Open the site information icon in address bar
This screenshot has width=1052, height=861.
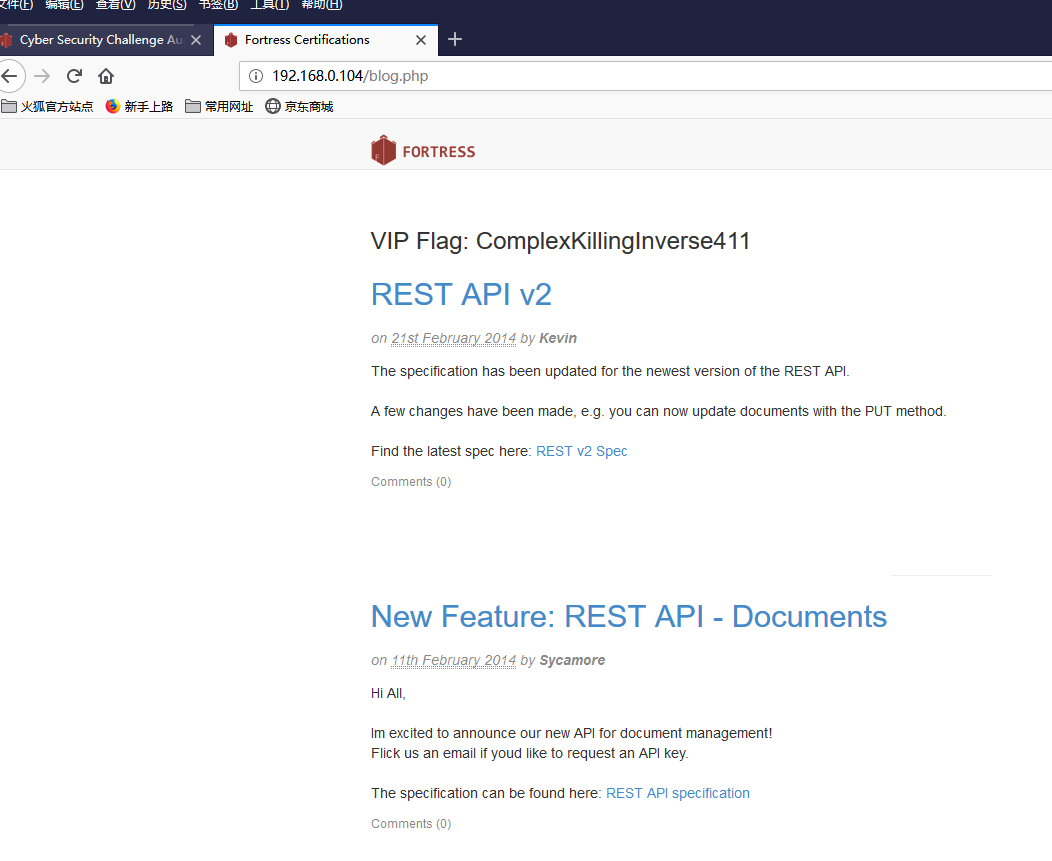click(x=256, y=76)
